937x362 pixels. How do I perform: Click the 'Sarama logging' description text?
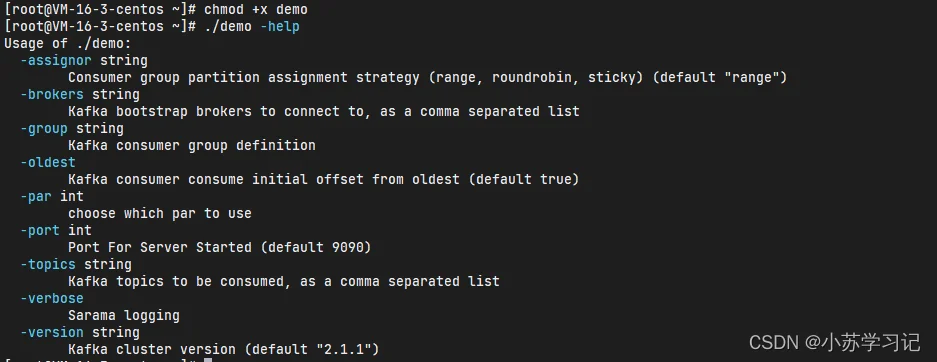point(124,315)
